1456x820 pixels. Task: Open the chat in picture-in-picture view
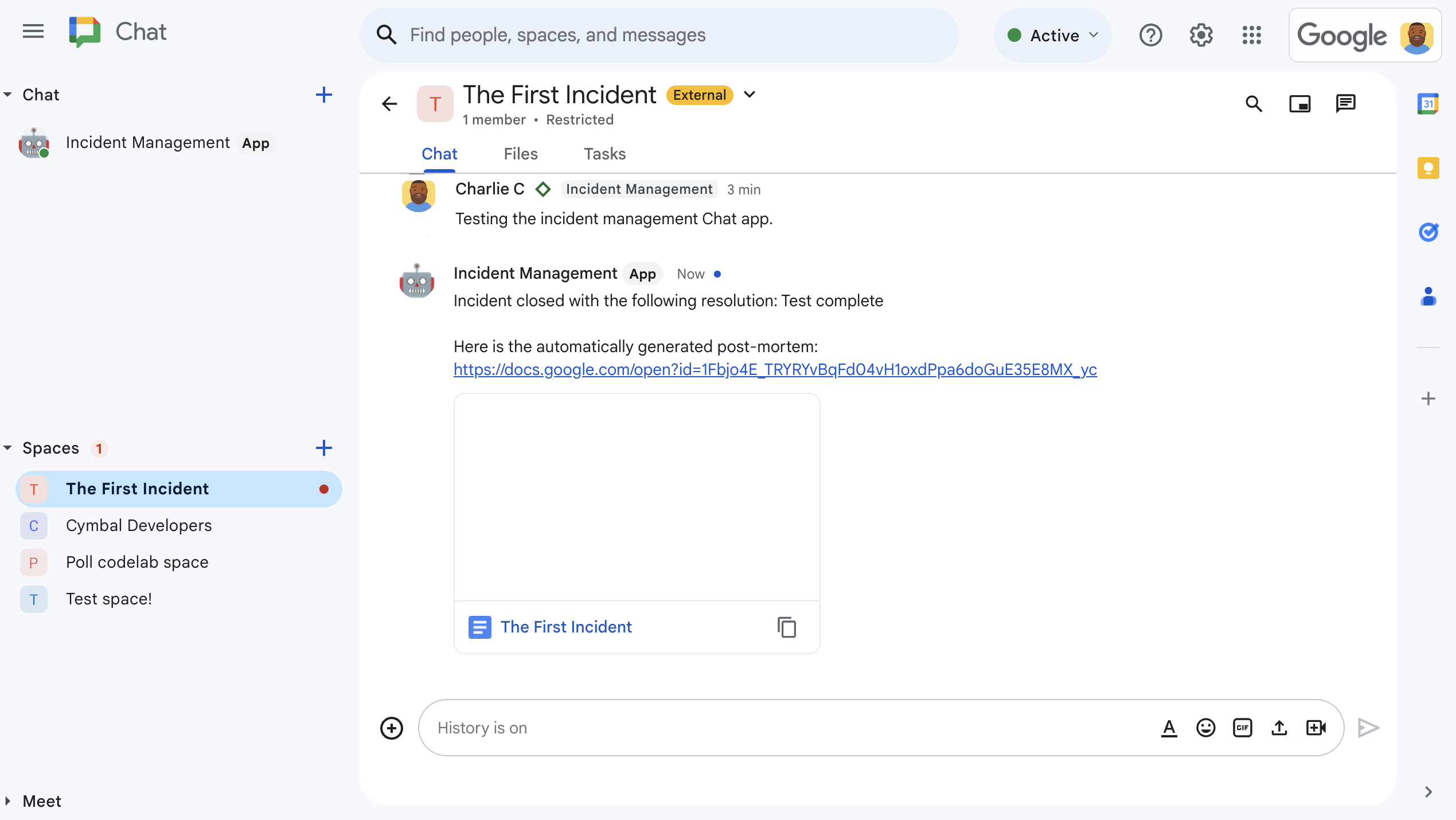[1300, 104]
